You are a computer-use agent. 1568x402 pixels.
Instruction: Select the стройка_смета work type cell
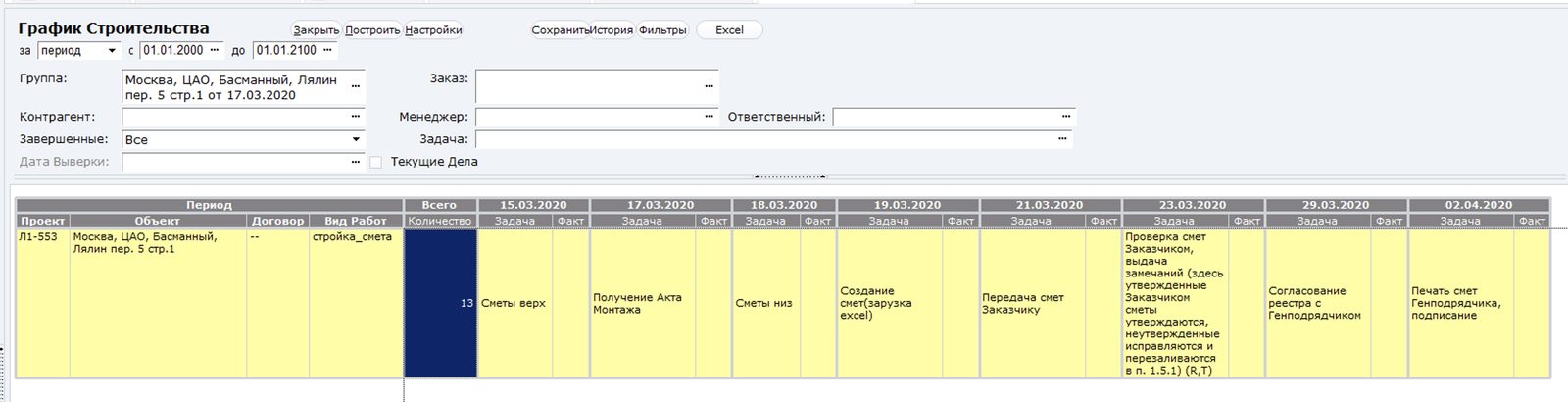356,303
